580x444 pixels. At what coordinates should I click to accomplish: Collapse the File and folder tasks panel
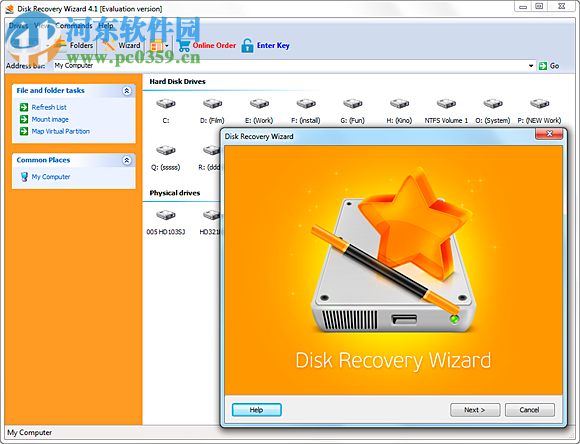tap(127, 91)
